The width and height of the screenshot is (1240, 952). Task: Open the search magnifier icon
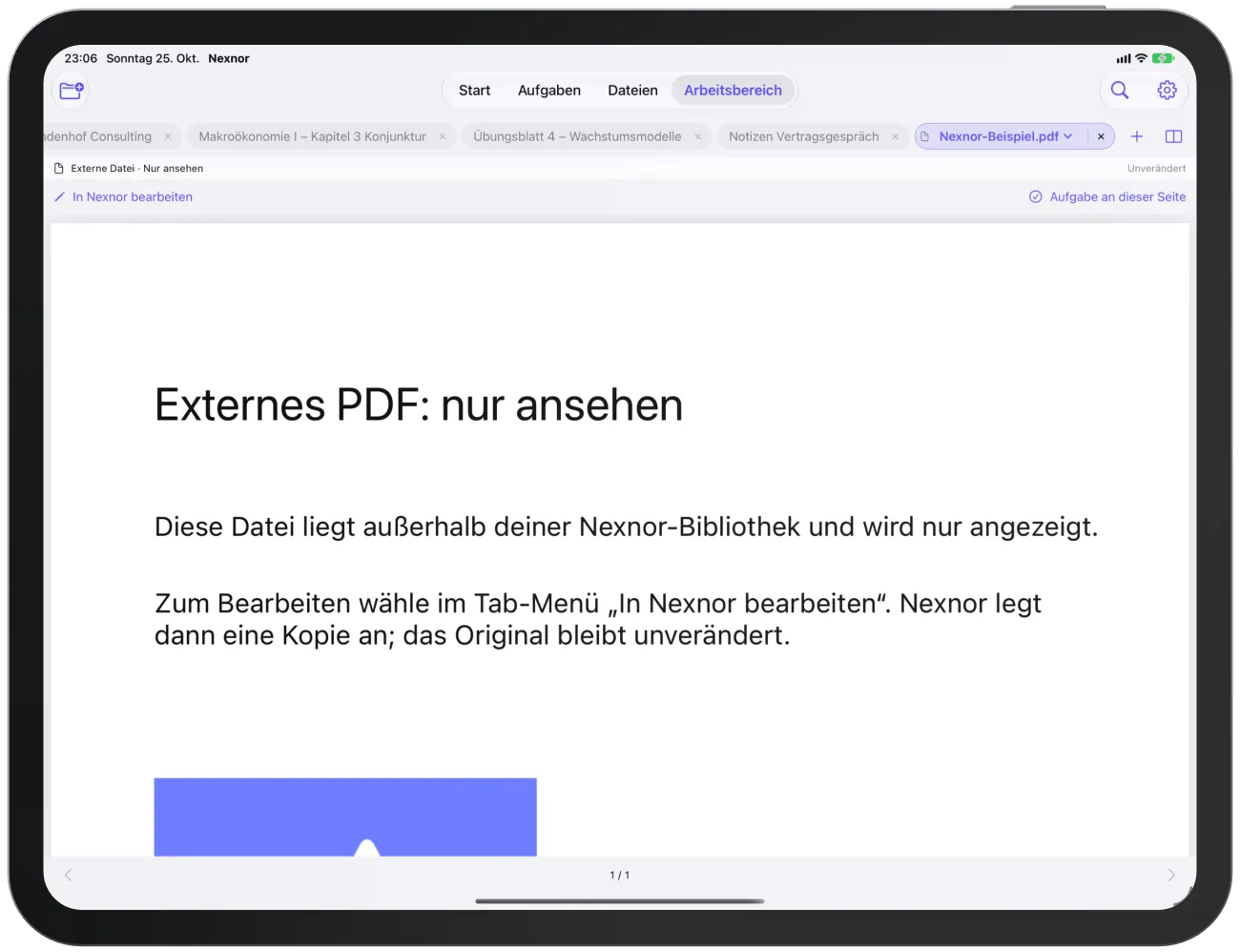1120,90
